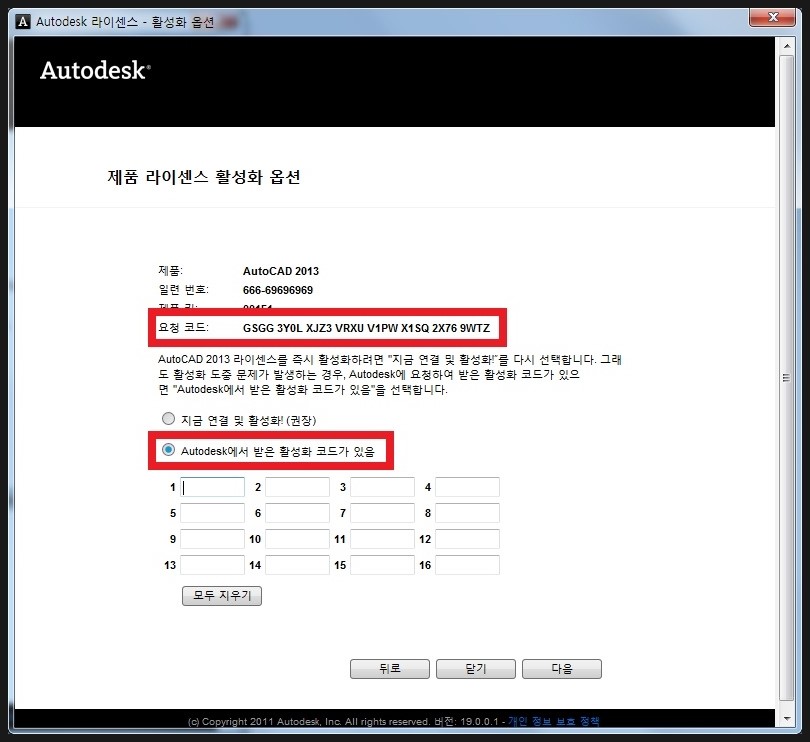The height and width of the screenshot is (742, 810).
Task: Click activation code field 12
Action: (x=467, y=539)
